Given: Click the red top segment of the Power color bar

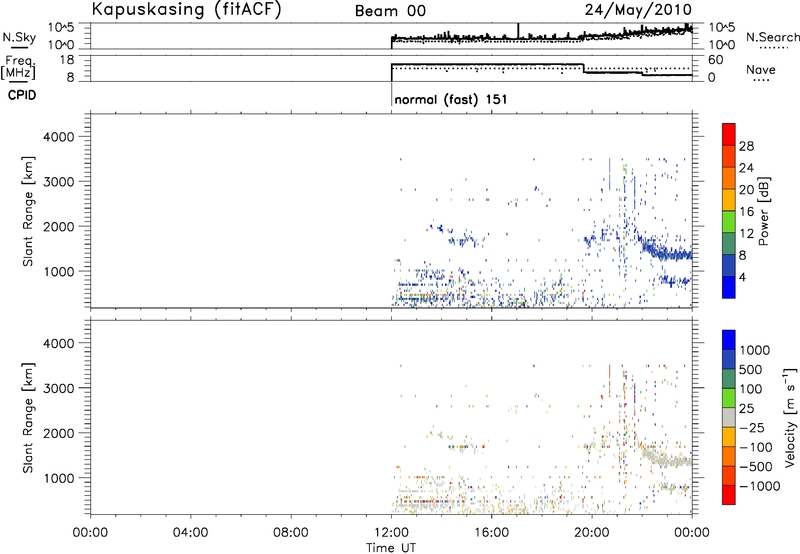Looking at the screenshot, I should click(729, 134).
